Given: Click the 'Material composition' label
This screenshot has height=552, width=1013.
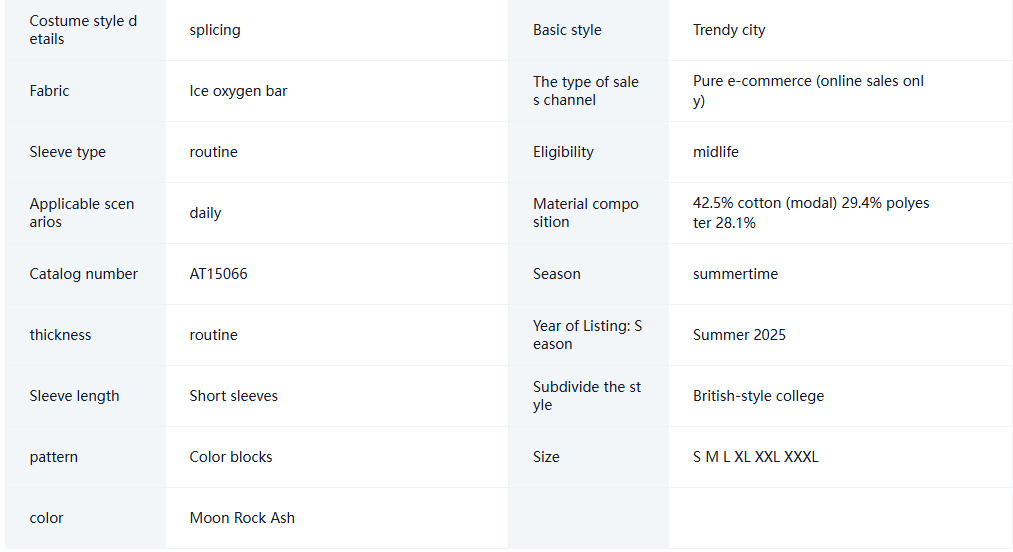Looking at the screenshot, I should 585,213.
